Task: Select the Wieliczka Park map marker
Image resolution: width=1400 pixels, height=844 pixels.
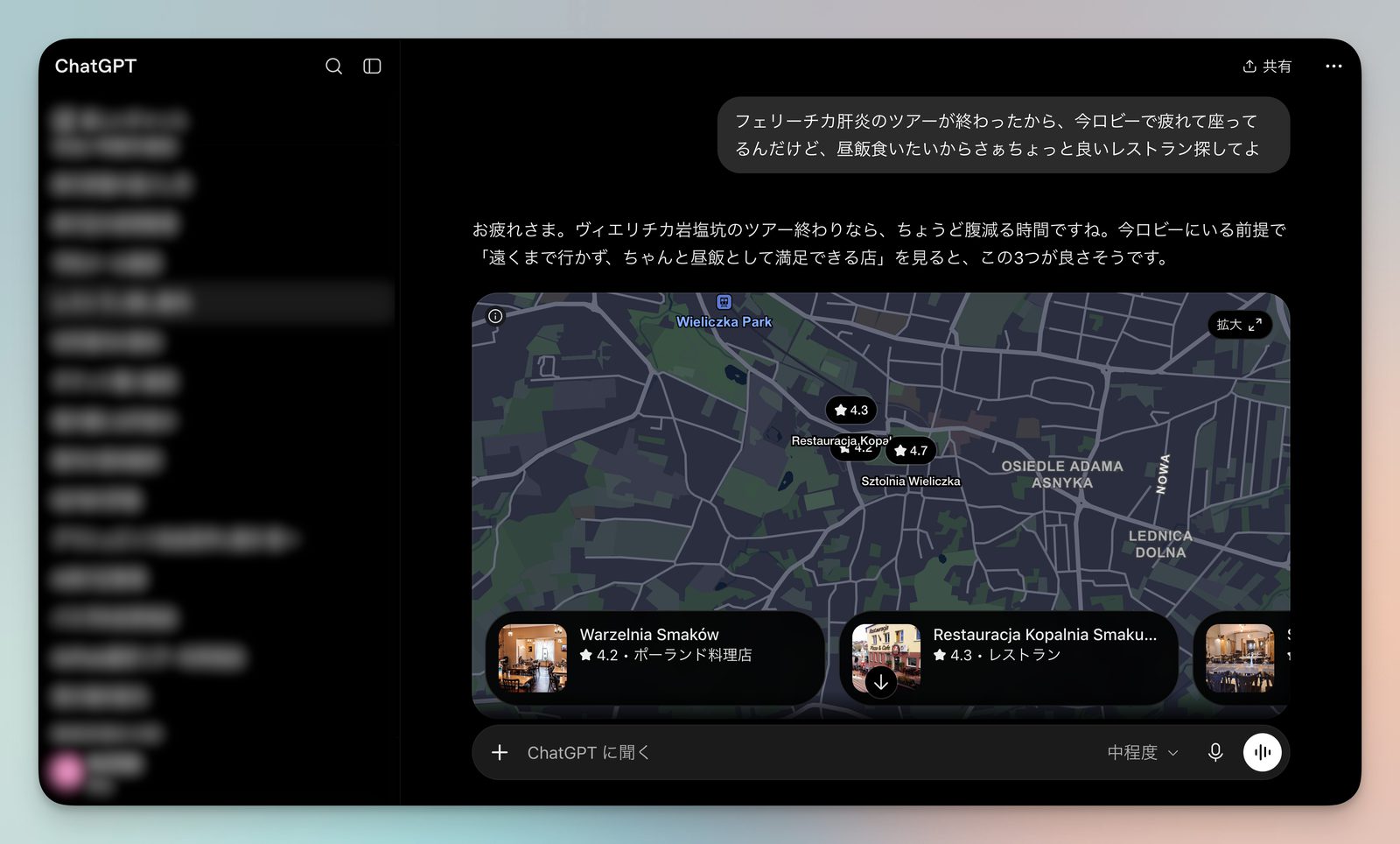Action: [x=724, y=312]
